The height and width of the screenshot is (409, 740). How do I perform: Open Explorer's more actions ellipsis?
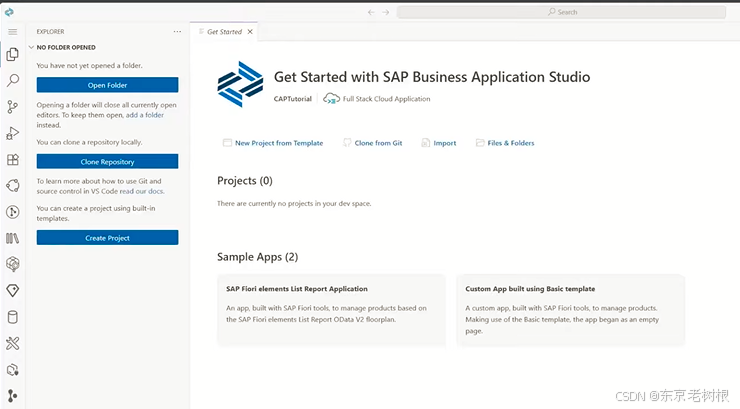point(177,32)
